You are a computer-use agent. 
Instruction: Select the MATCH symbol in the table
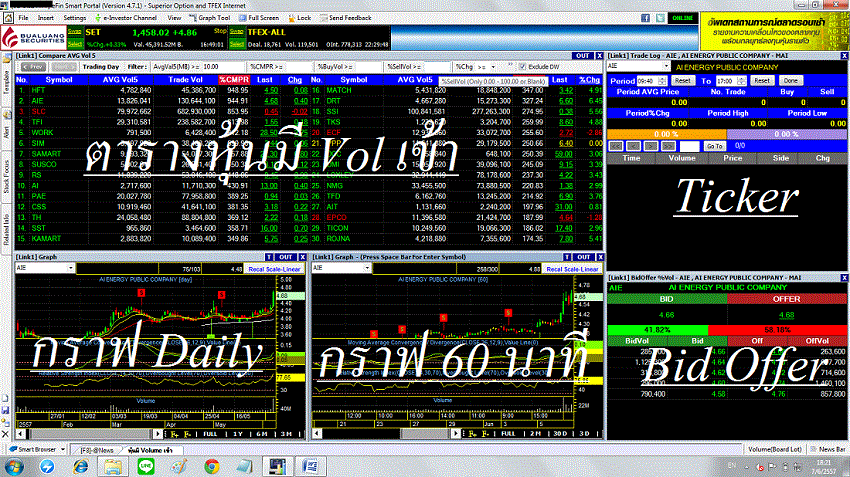(x=339, y=91)
